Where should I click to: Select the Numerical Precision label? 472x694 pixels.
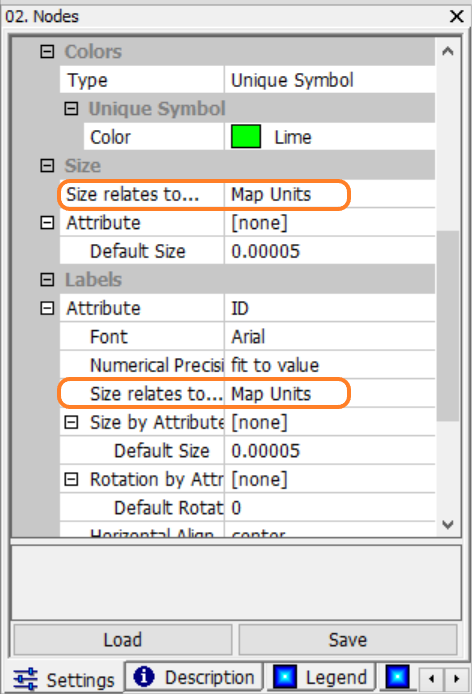click(157, 365)
